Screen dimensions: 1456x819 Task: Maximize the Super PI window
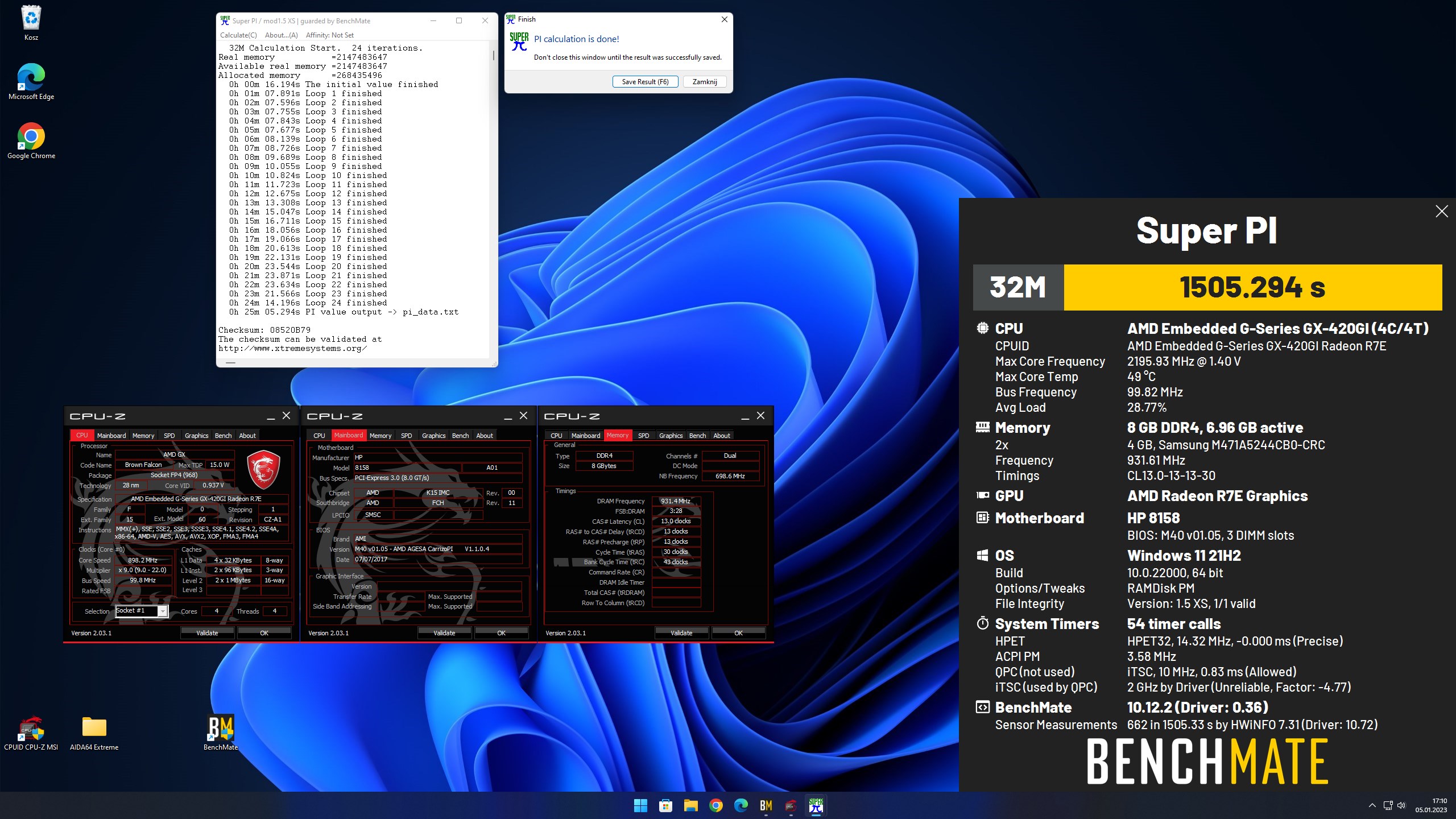click(x=459, y=20)
